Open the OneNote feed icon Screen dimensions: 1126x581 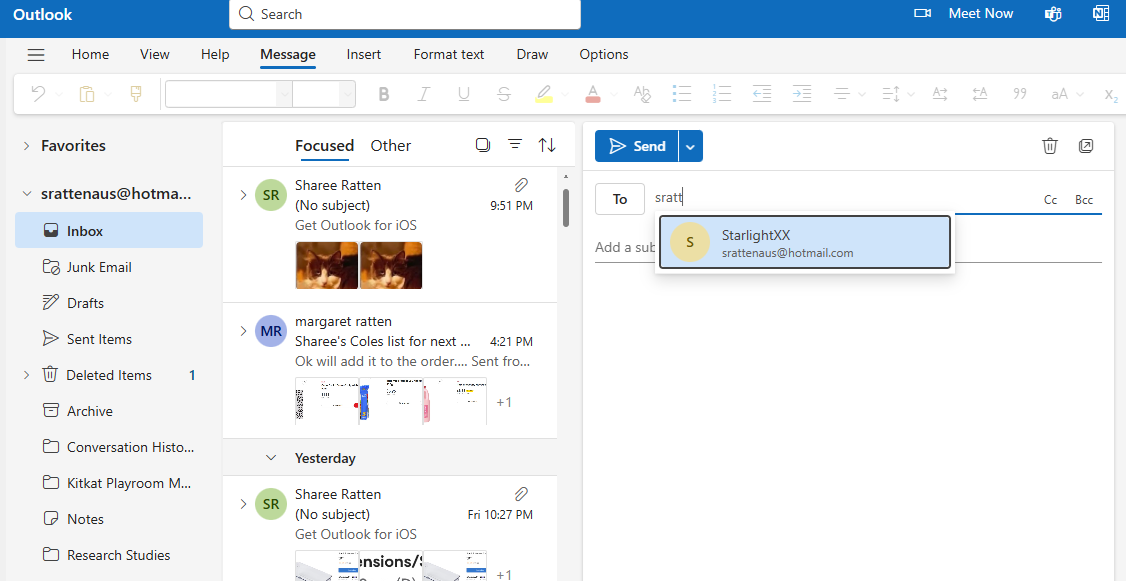coord(1101,14)
